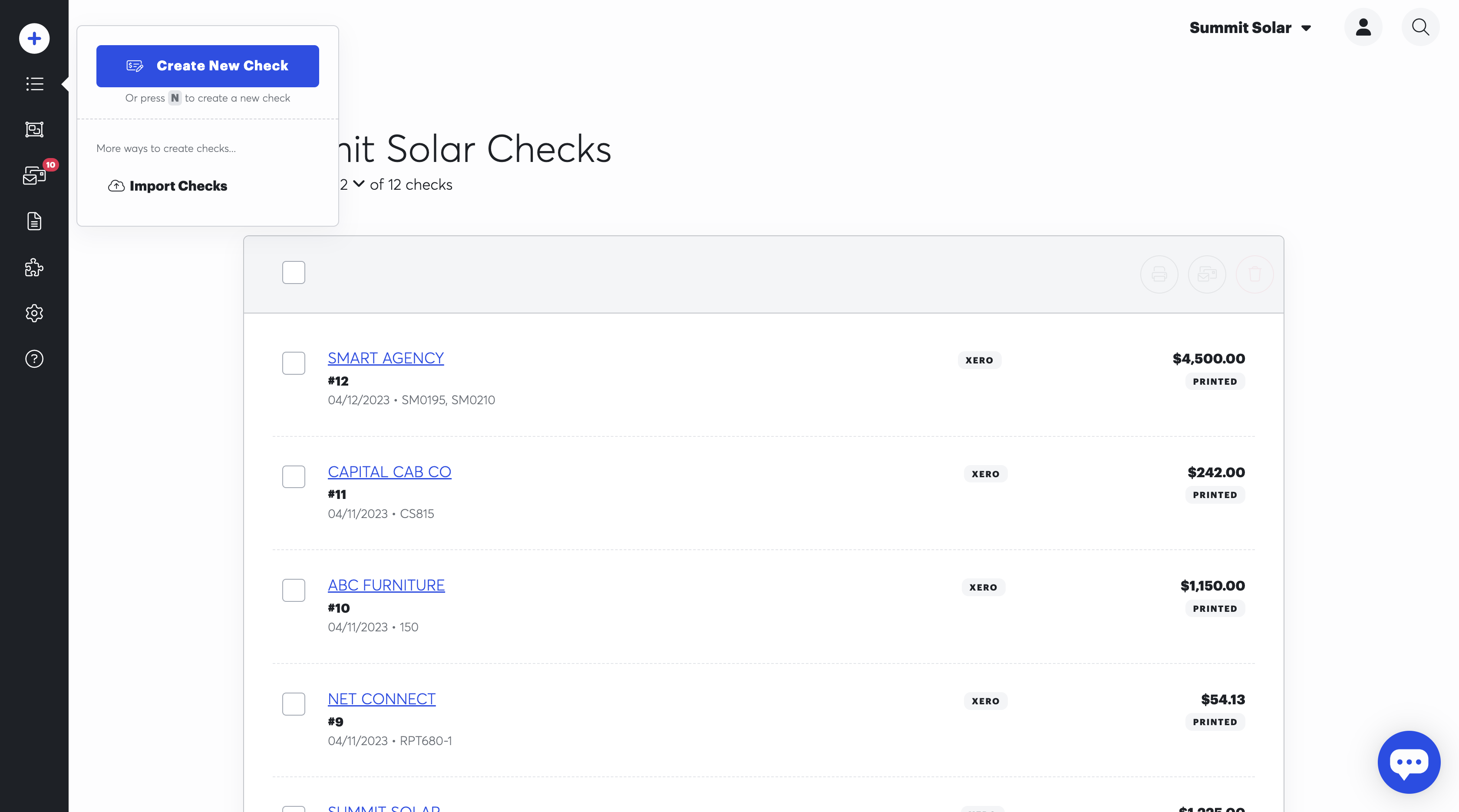Click the help question mark icon
1459x812 pixels.
point(34,358)
